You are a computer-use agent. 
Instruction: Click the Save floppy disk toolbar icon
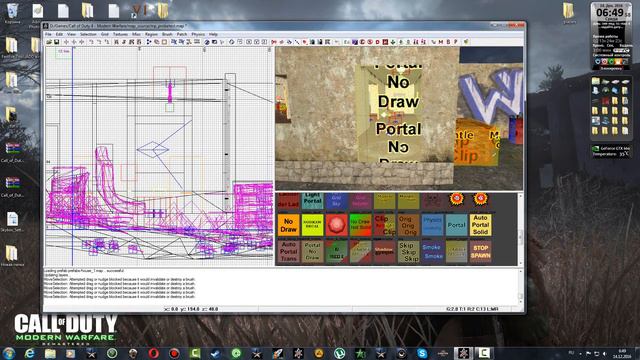(x=56, y=42)
